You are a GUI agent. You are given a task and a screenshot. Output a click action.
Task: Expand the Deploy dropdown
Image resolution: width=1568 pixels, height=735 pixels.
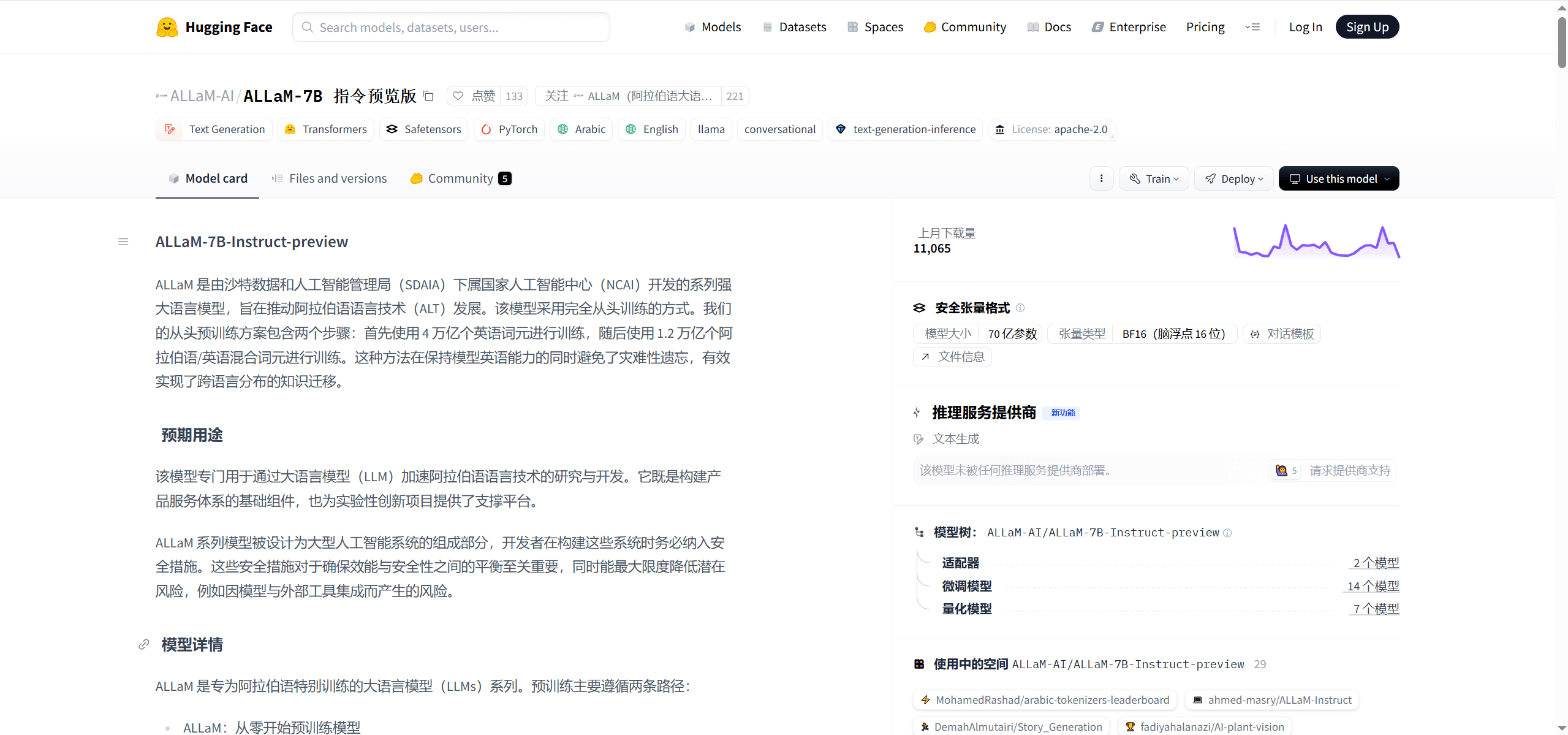(1233, 178)
